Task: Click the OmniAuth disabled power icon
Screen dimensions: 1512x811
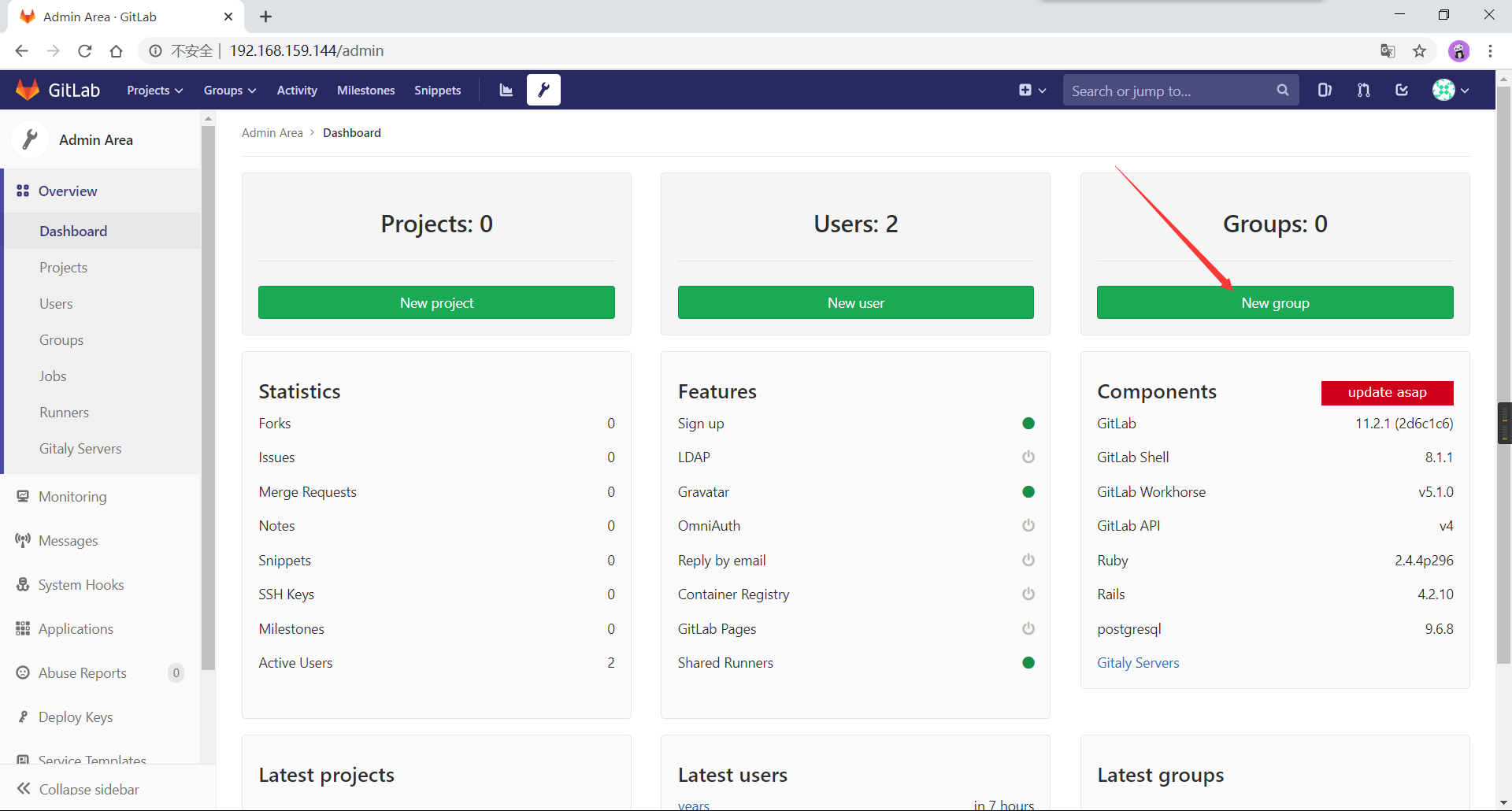Action: coord(1028,525)
